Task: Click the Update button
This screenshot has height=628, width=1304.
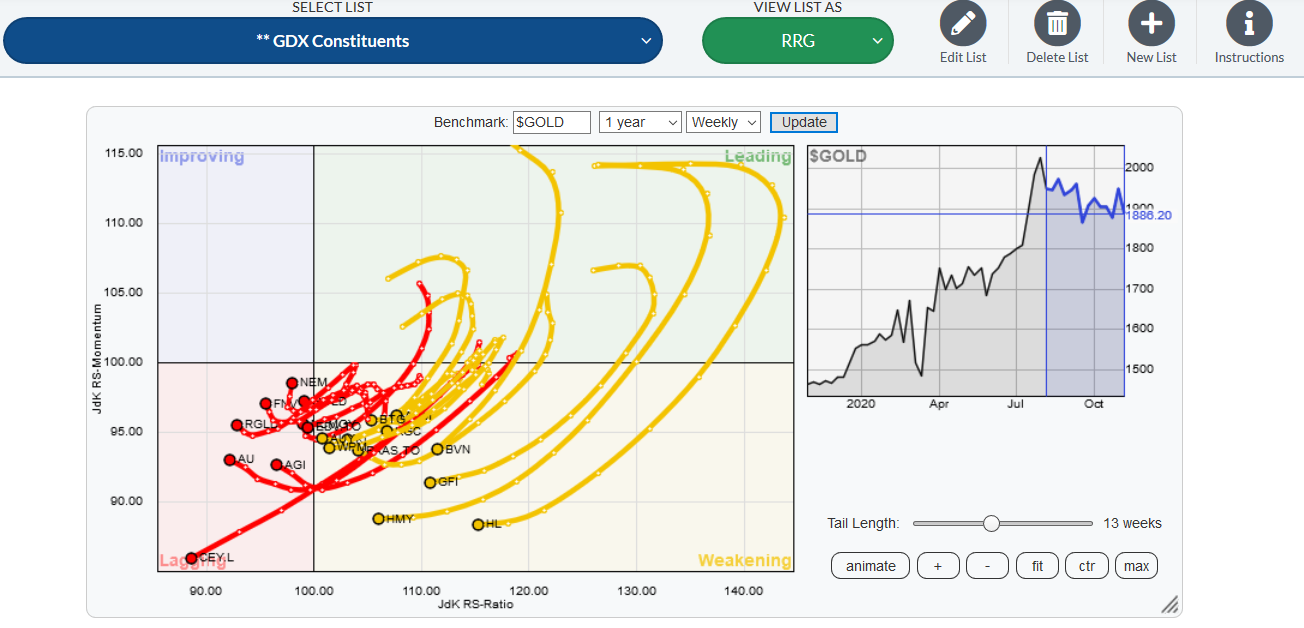Action: pos(804,122)
